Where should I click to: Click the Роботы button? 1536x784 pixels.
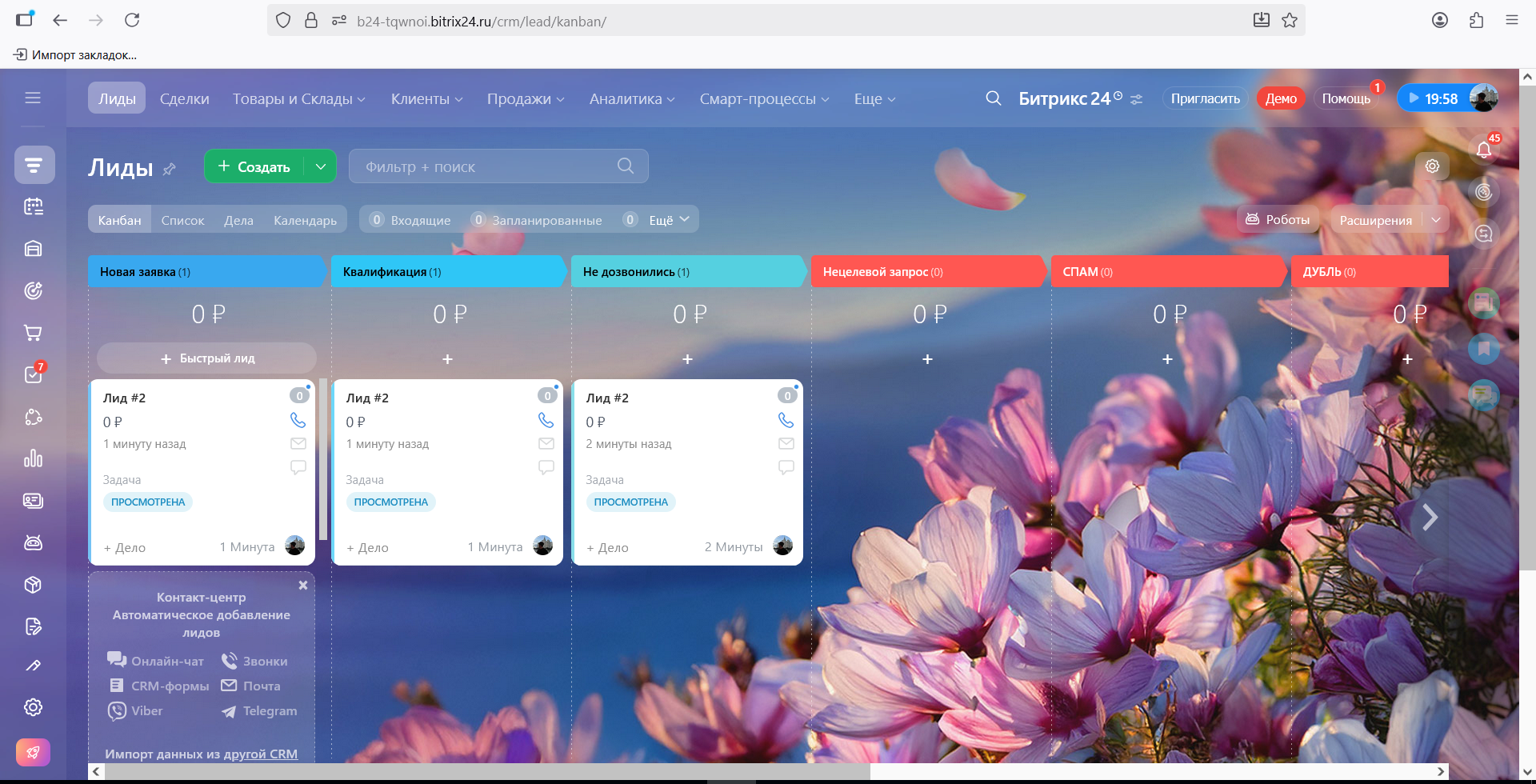[x=1278, y=219]
